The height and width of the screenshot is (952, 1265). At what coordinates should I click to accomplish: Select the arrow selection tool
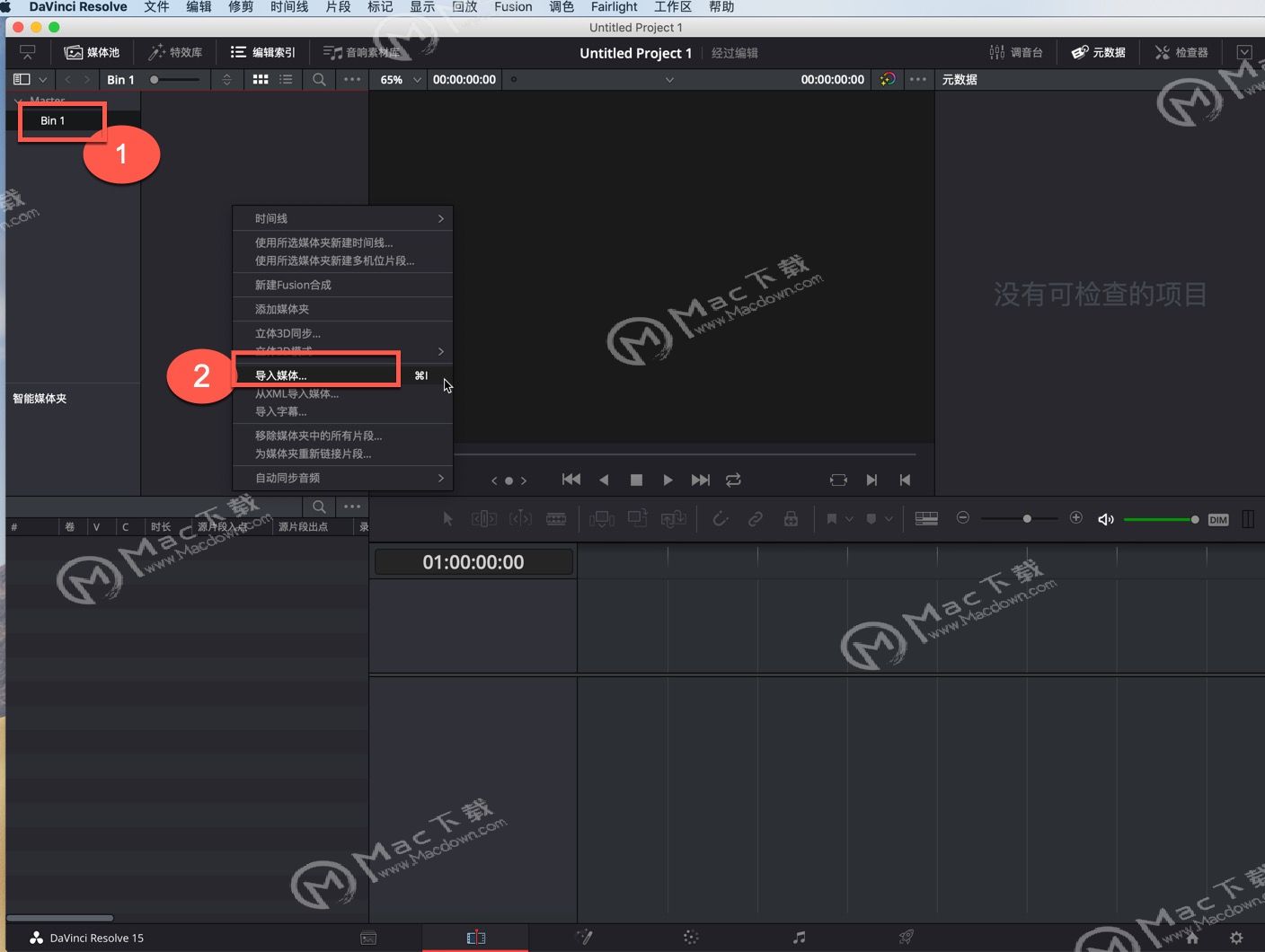pos(447,519)
